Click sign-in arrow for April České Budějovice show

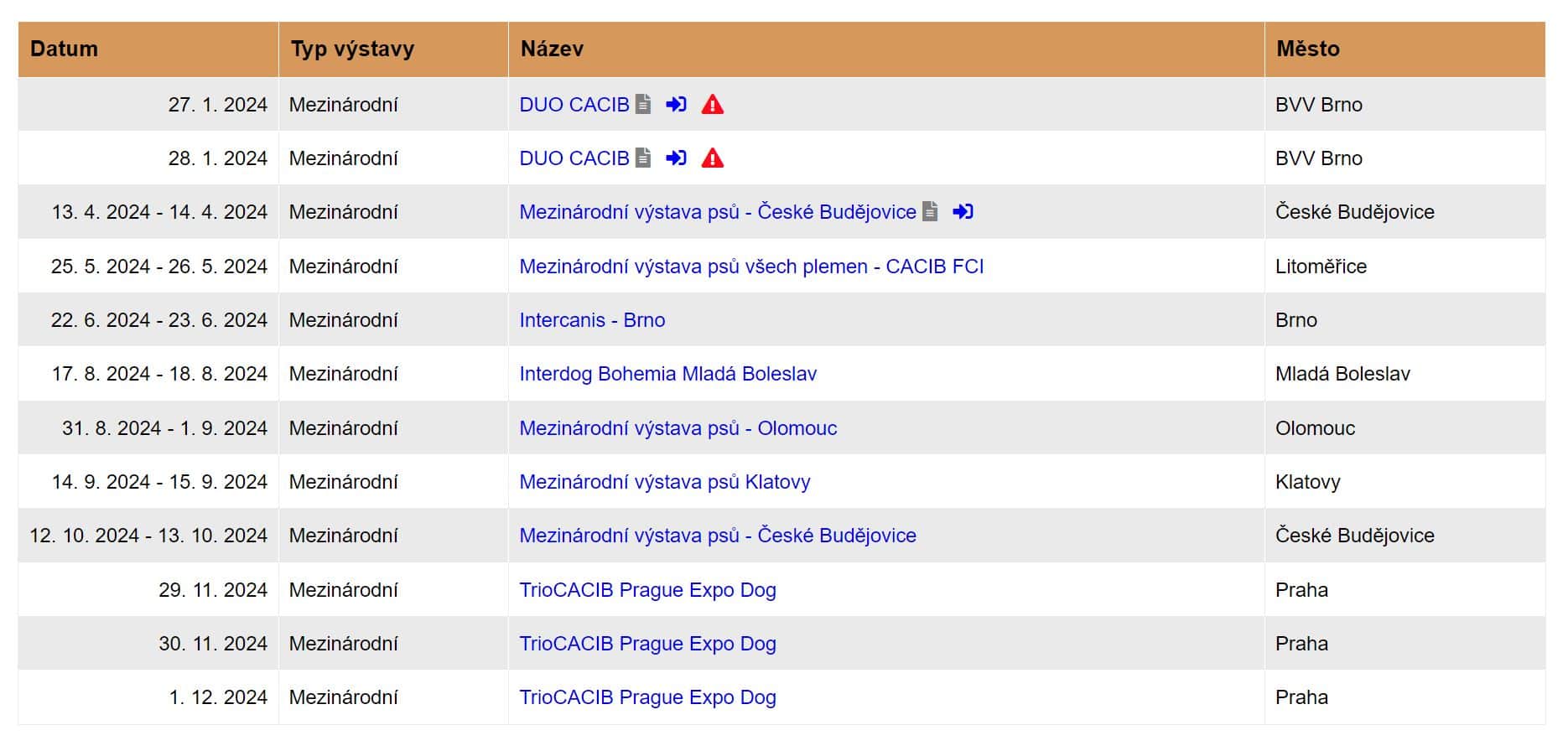coord(963,211)
